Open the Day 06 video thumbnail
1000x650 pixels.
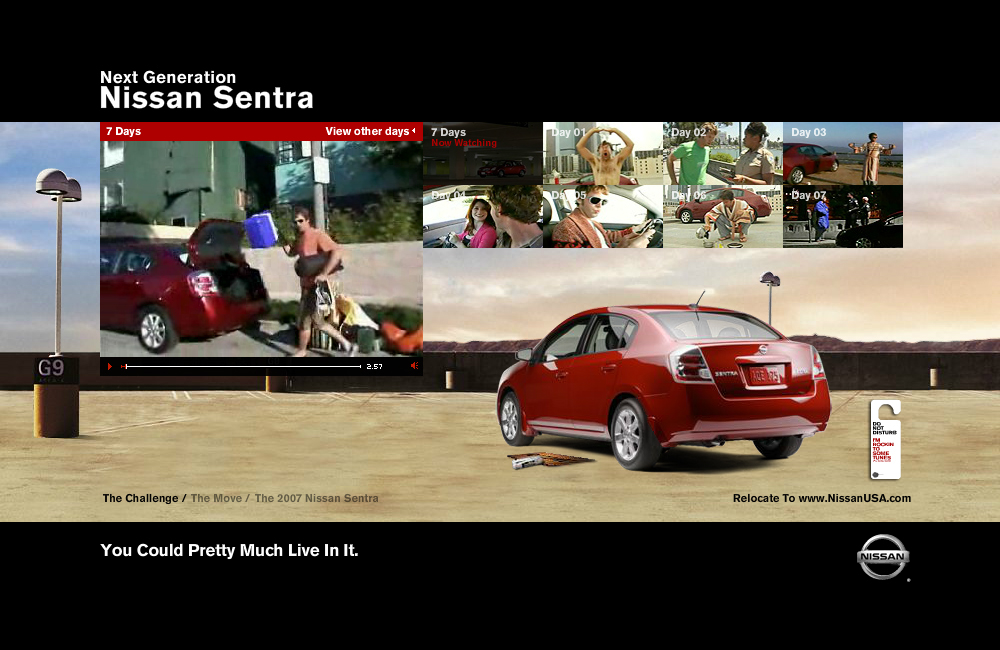point(723,216)
